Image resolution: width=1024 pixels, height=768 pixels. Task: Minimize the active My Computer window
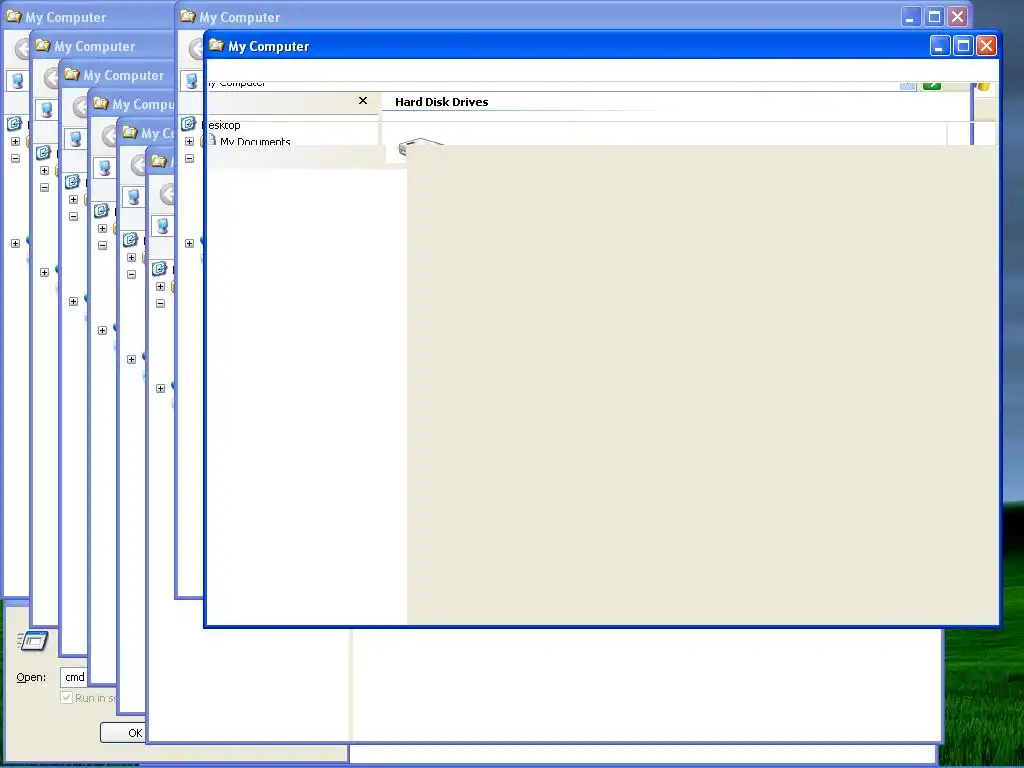pos(940,46)
